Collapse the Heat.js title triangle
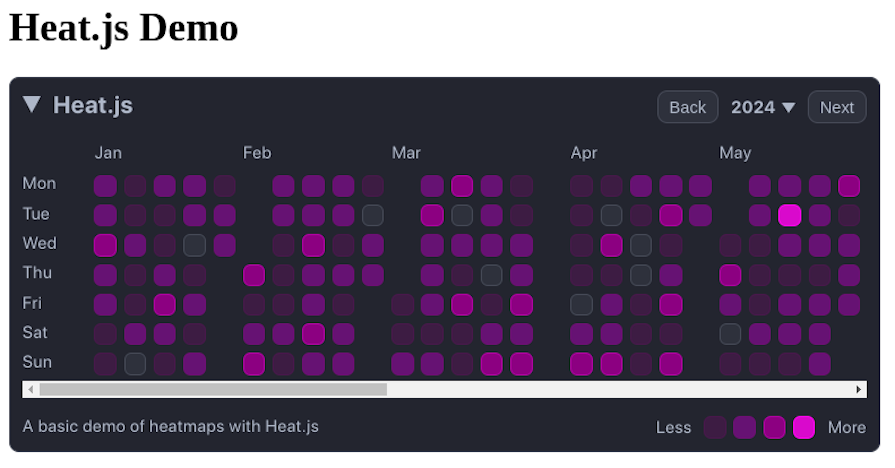The image size is (895, 468). point(32,105)
